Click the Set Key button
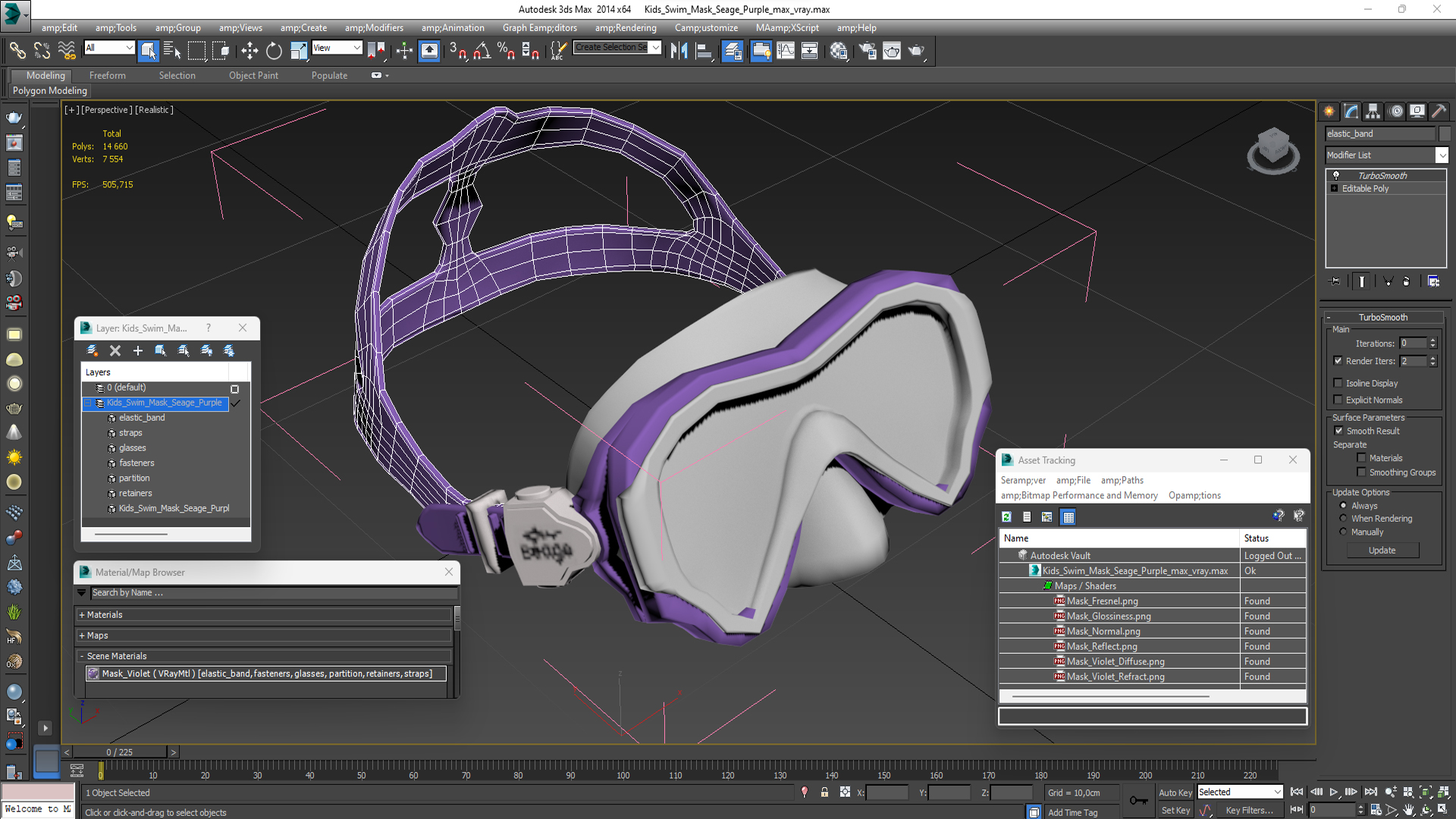 click(1175, 811)
